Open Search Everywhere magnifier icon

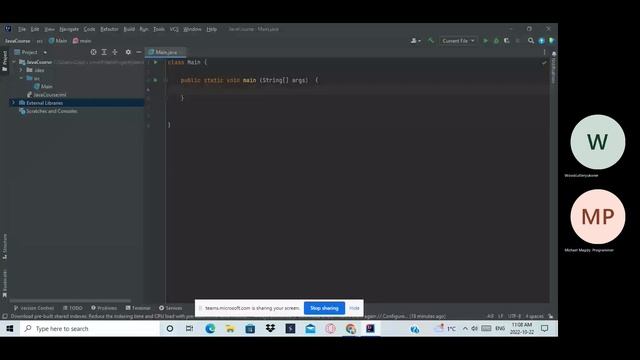coord(531,41)
